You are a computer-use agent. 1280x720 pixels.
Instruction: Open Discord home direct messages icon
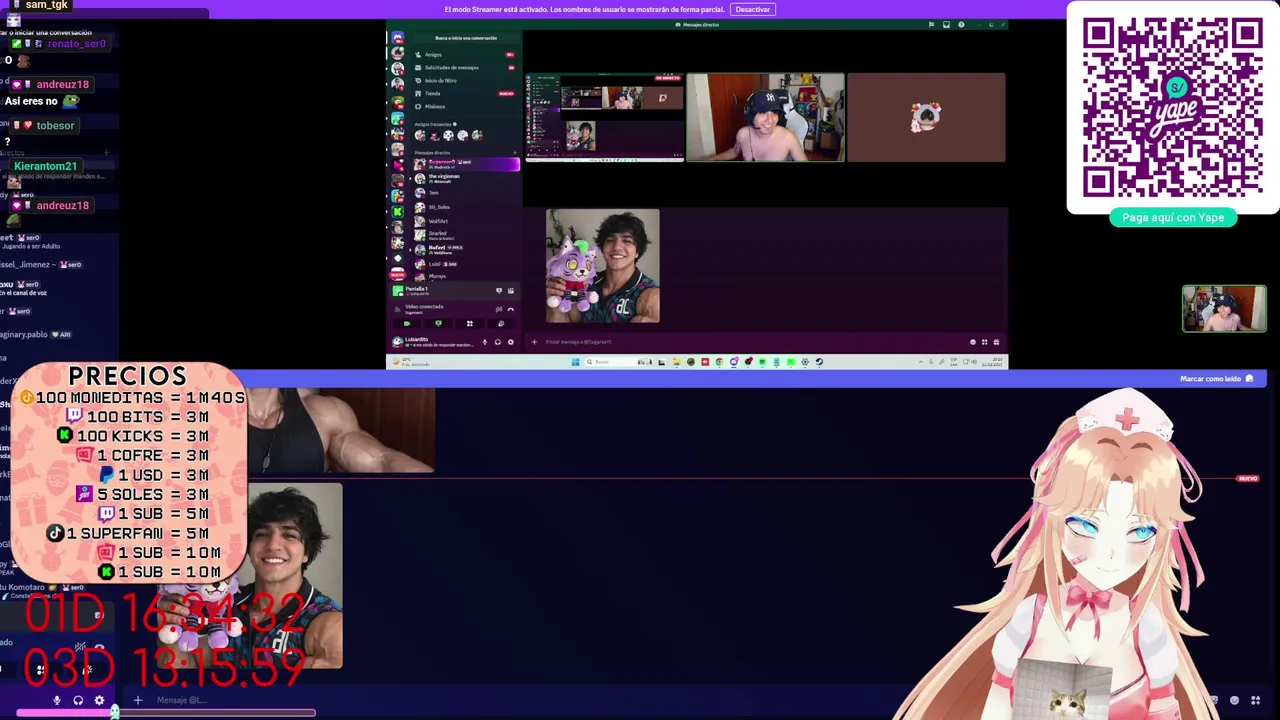[397, 37]
